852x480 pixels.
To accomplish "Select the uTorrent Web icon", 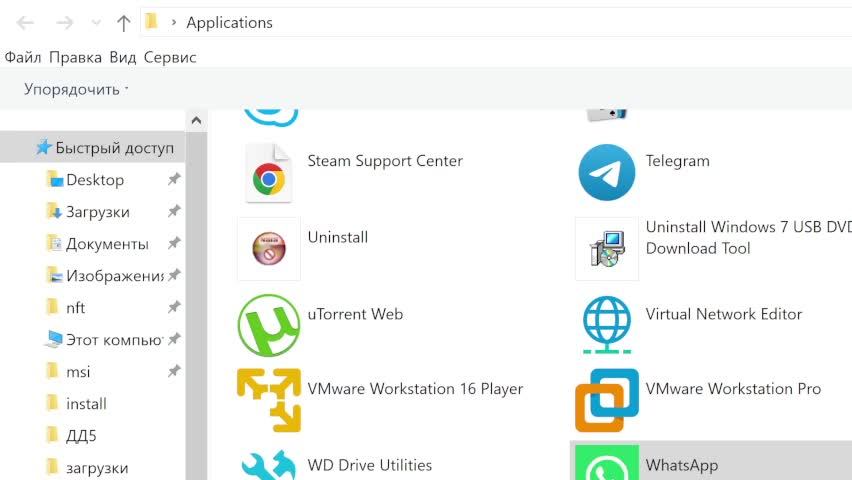I will [x=268, y=325].
